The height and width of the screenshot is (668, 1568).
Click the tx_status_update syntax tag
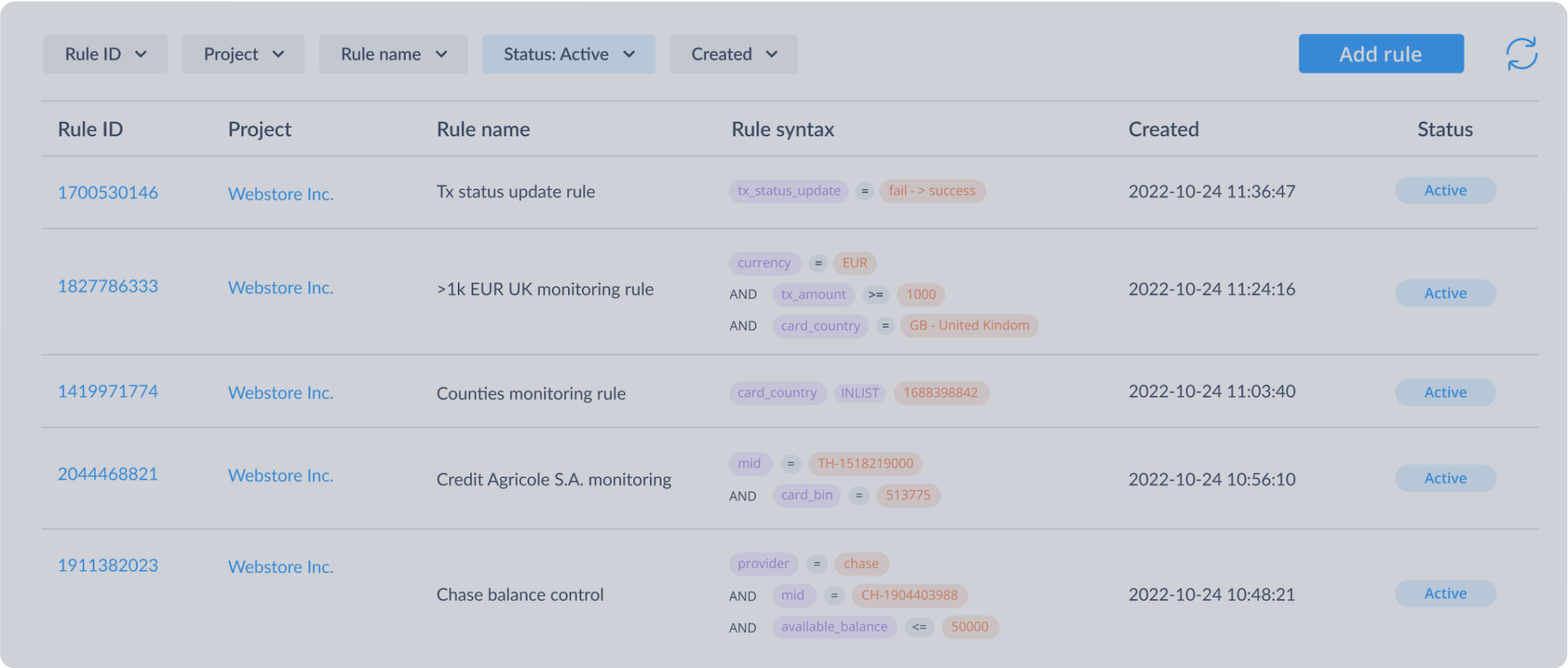coord(789,191)
